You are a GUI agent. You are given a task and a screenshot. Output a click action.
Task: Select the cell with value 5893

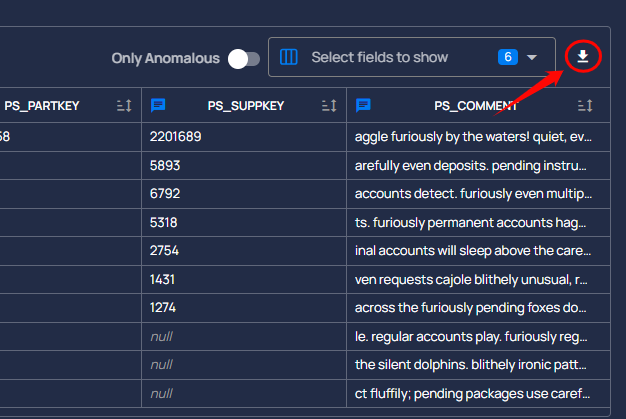[x=244, y=165]
